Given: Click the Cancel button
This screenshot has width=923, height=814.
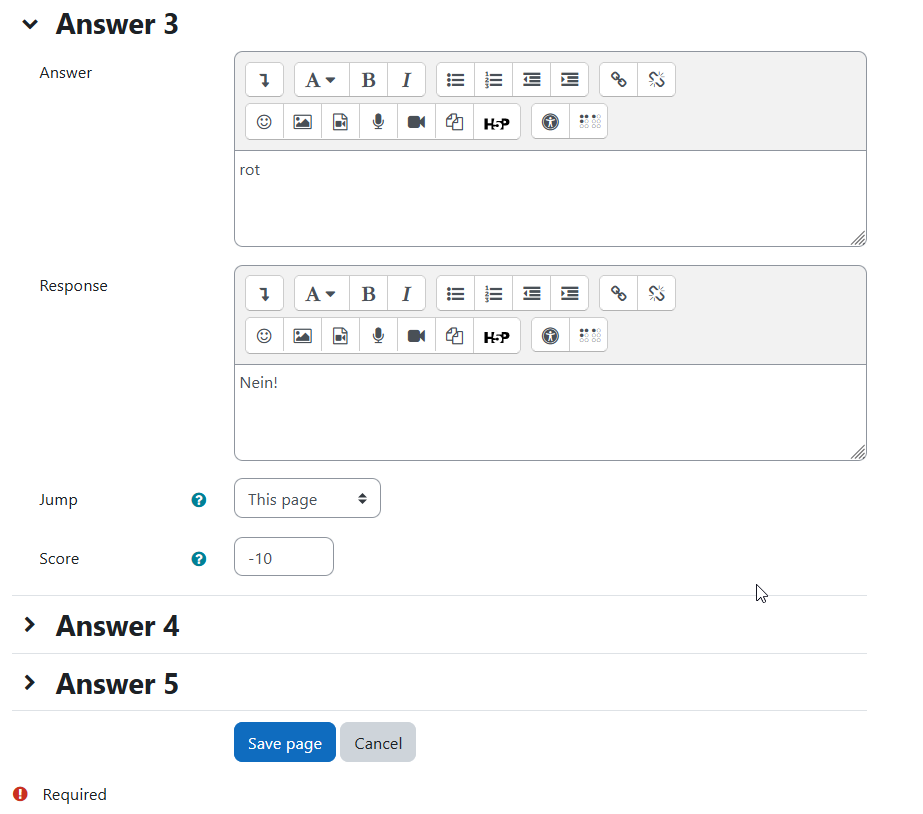Looking at the screenshot, I should 378,742.
